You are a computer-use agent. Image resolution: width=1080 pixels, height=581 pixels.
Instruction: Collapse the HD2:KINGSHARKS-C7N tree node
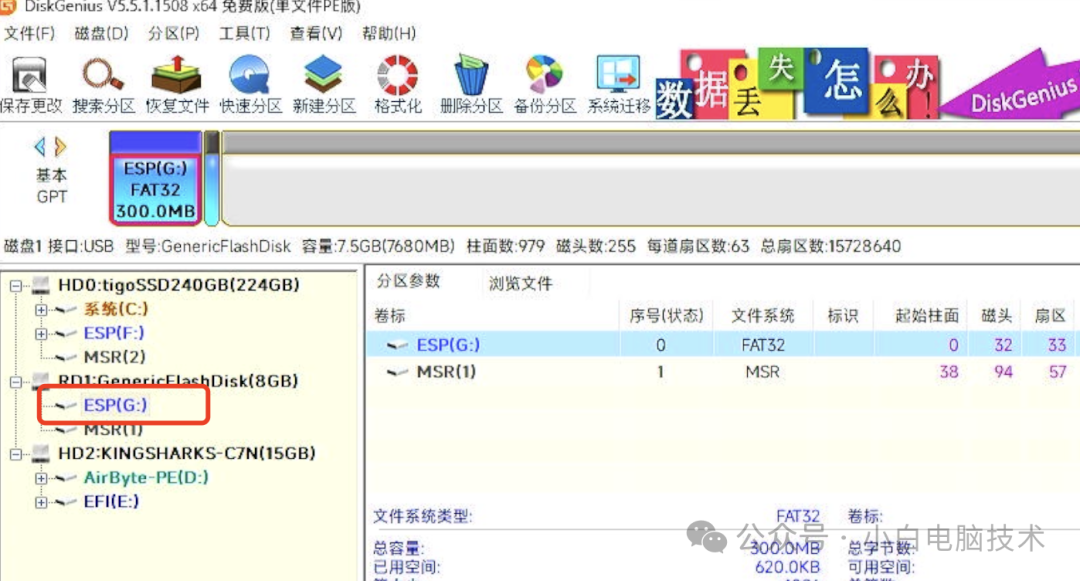pos(16,454)
